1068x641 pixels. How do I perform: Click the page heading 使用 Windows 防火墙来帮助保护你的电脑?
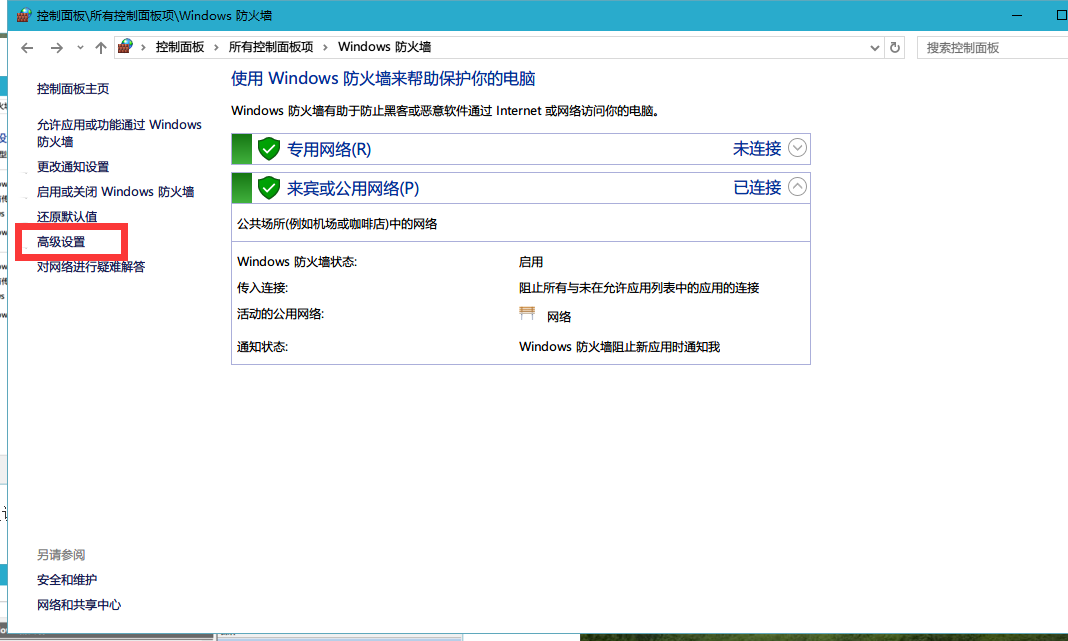(x=383, y=78)
